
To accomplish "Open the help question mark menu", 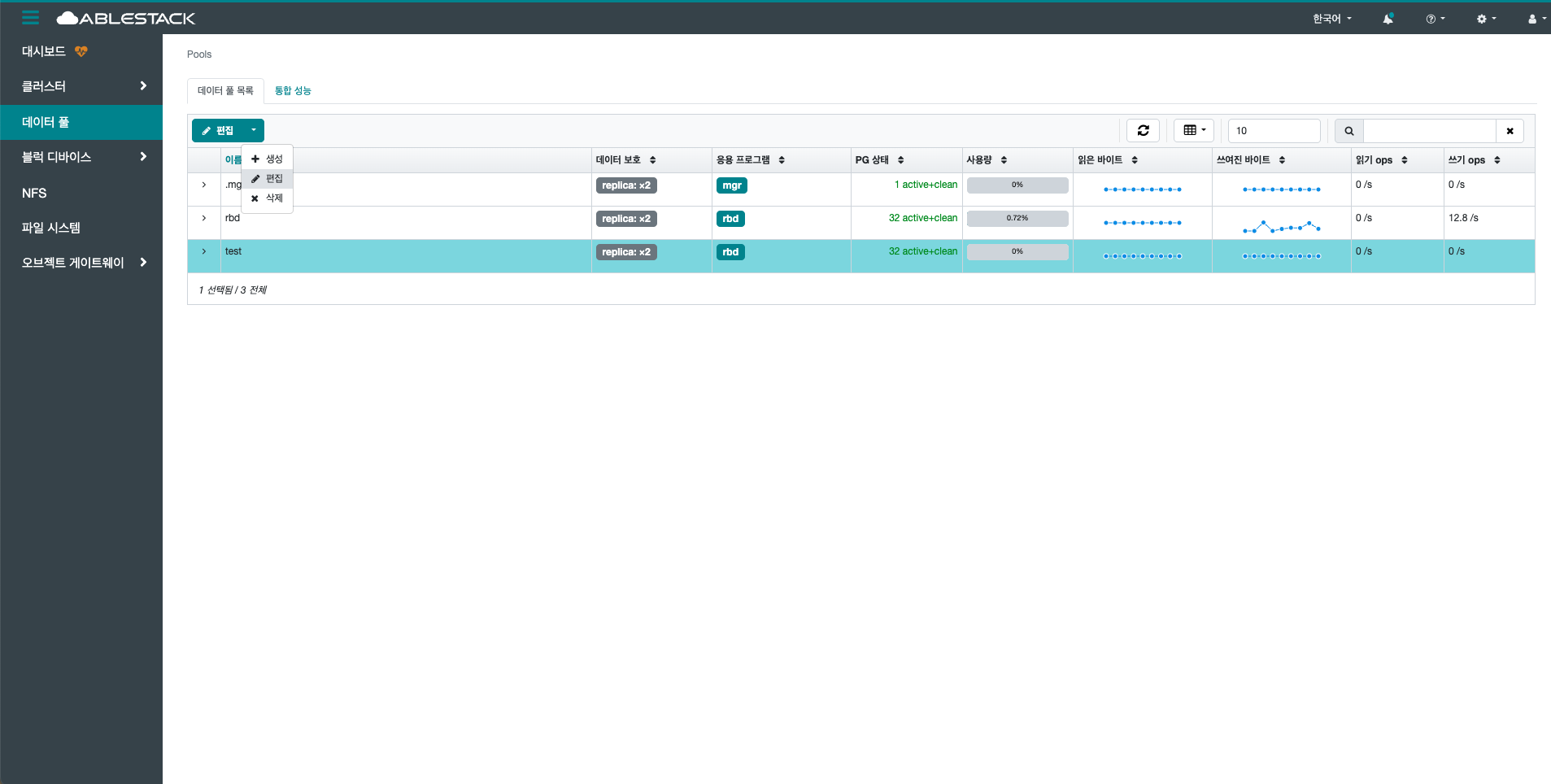I will click(x=1435, y=19).
